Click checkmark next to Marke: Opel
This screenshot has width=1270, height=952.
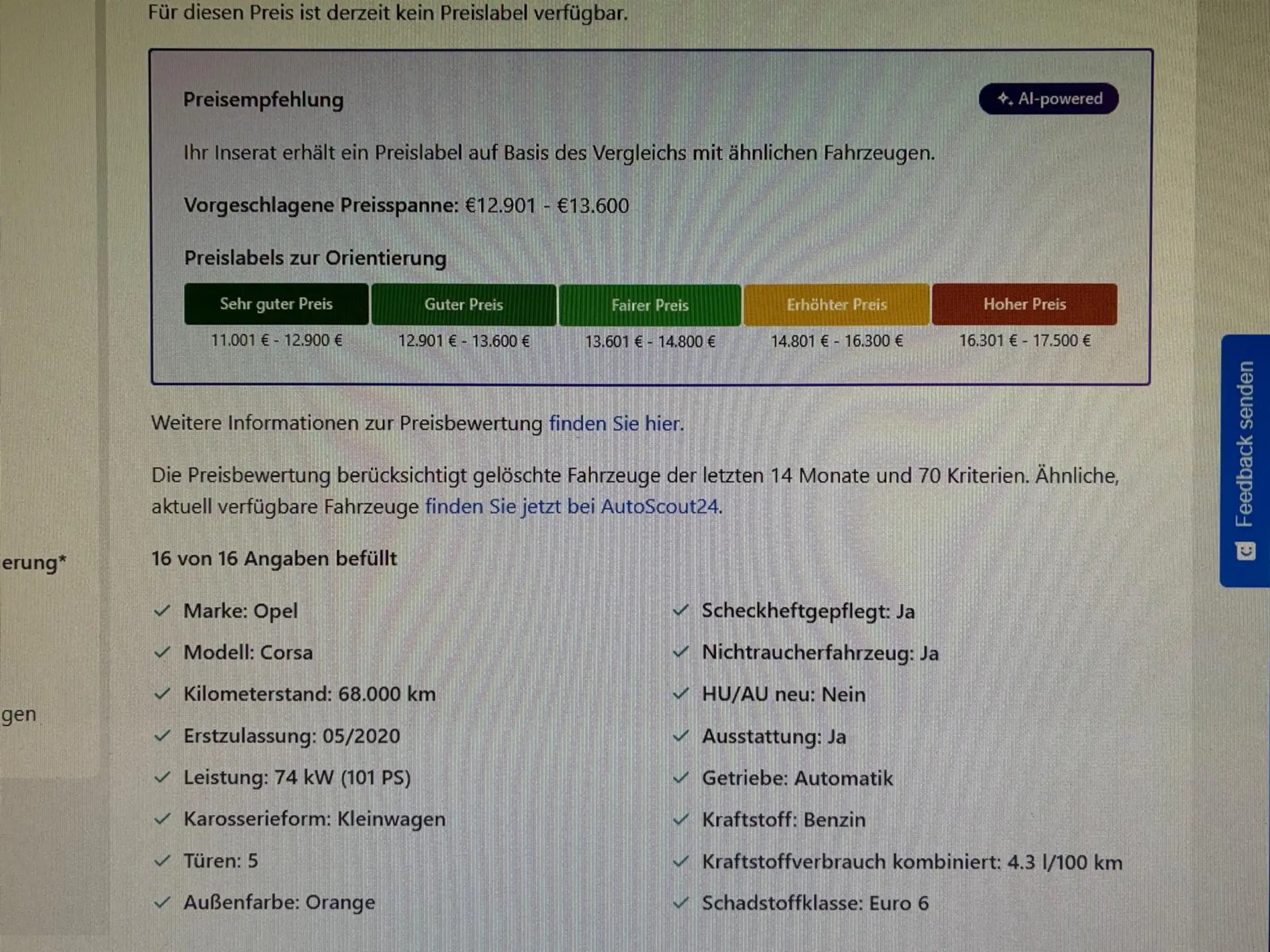coord(163,610)
